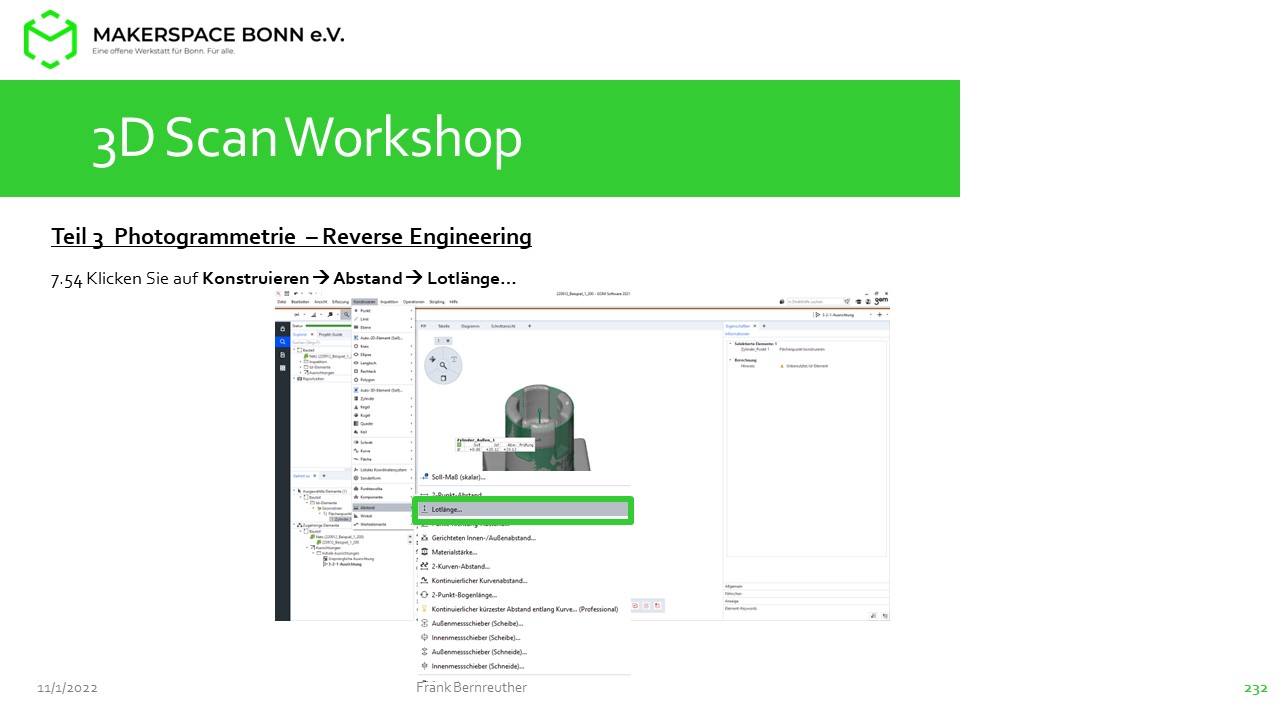Viewport: 1280px width, 720px height.
Task: Select Linie in the Konstruieren menu
Action: click(x=383, y=319)
